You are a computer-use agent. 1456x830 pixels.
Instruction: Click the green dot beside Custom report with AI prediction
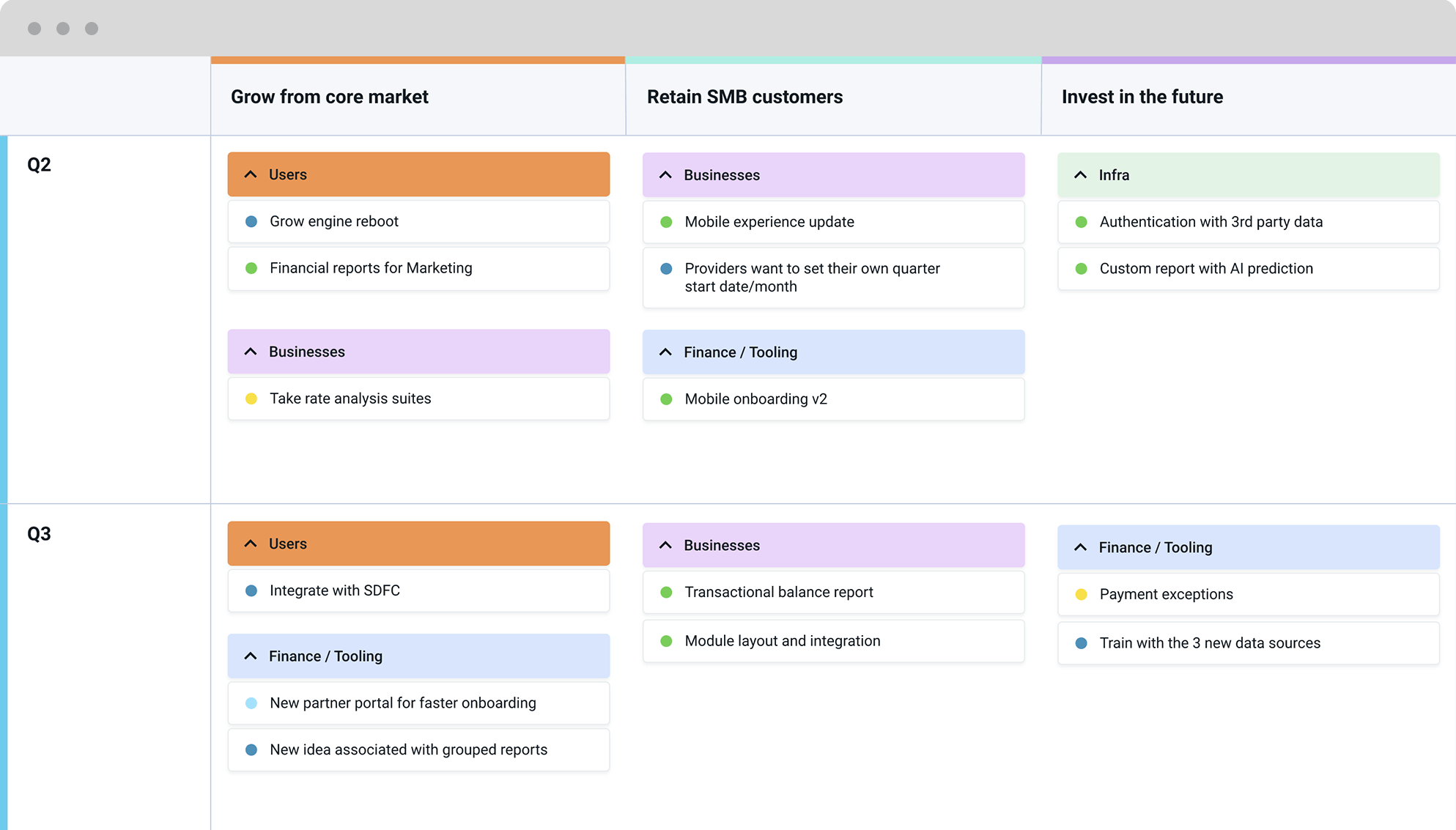click(1081, 269)
